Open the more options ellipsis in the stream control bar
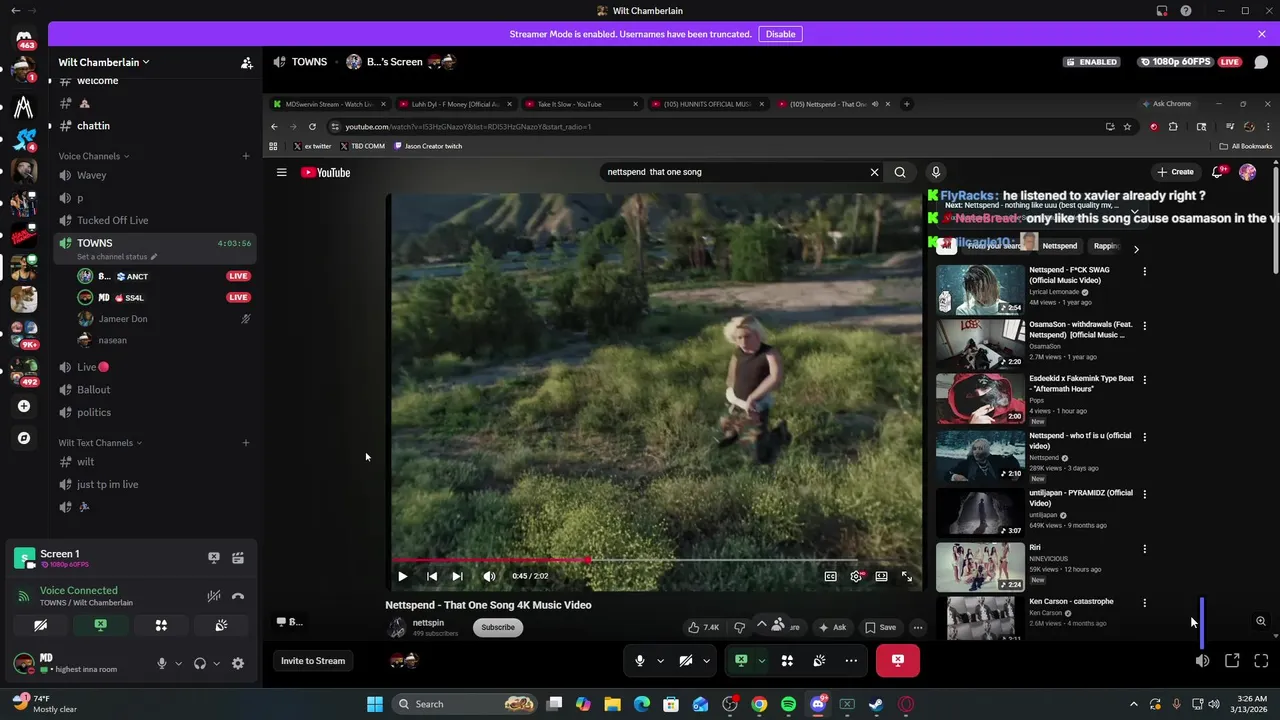 click(851, 660)
